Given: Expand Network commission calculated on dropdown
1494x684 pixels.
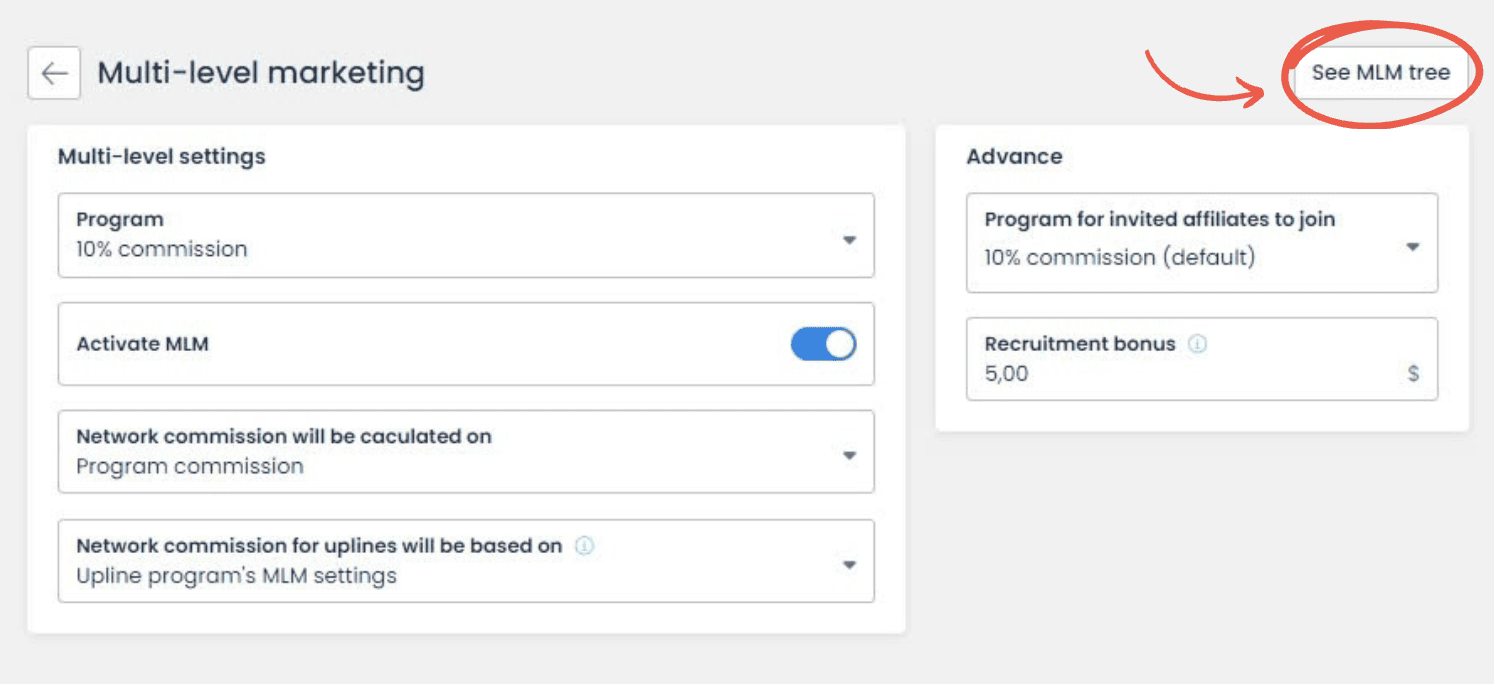Looking at the screenshot, I should (x=466, y=451).
